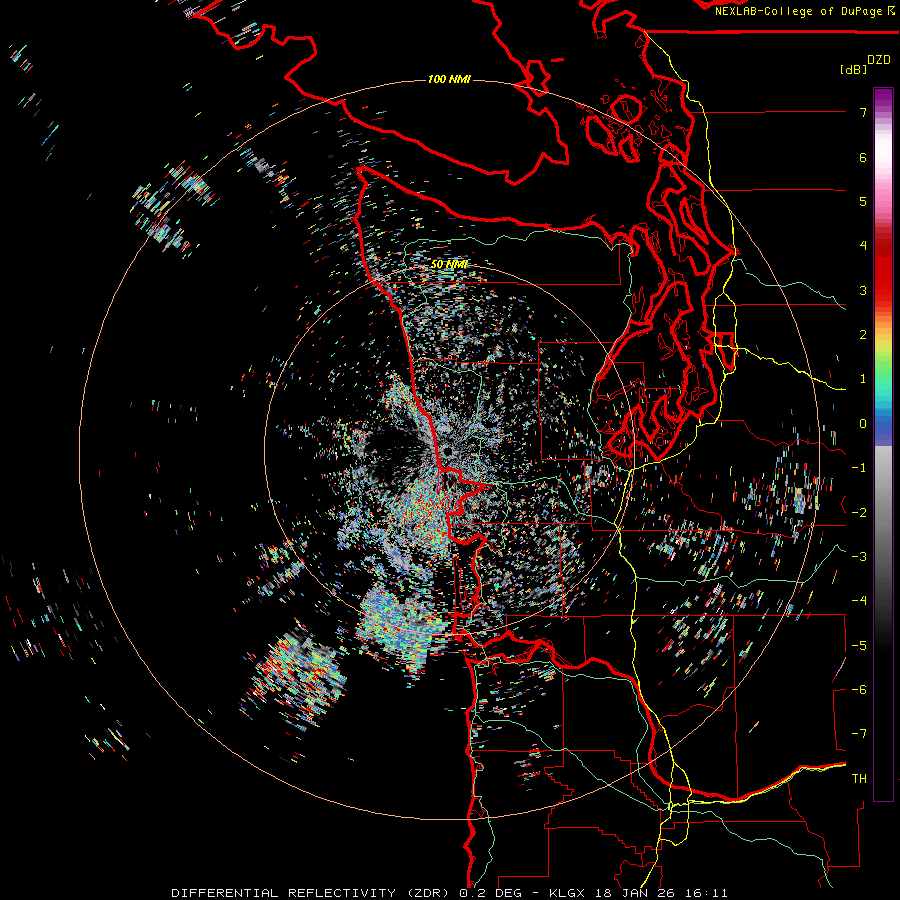Click the 6 value on color scale
This screenshot has height=900, width=900.
tap(863, 157)
